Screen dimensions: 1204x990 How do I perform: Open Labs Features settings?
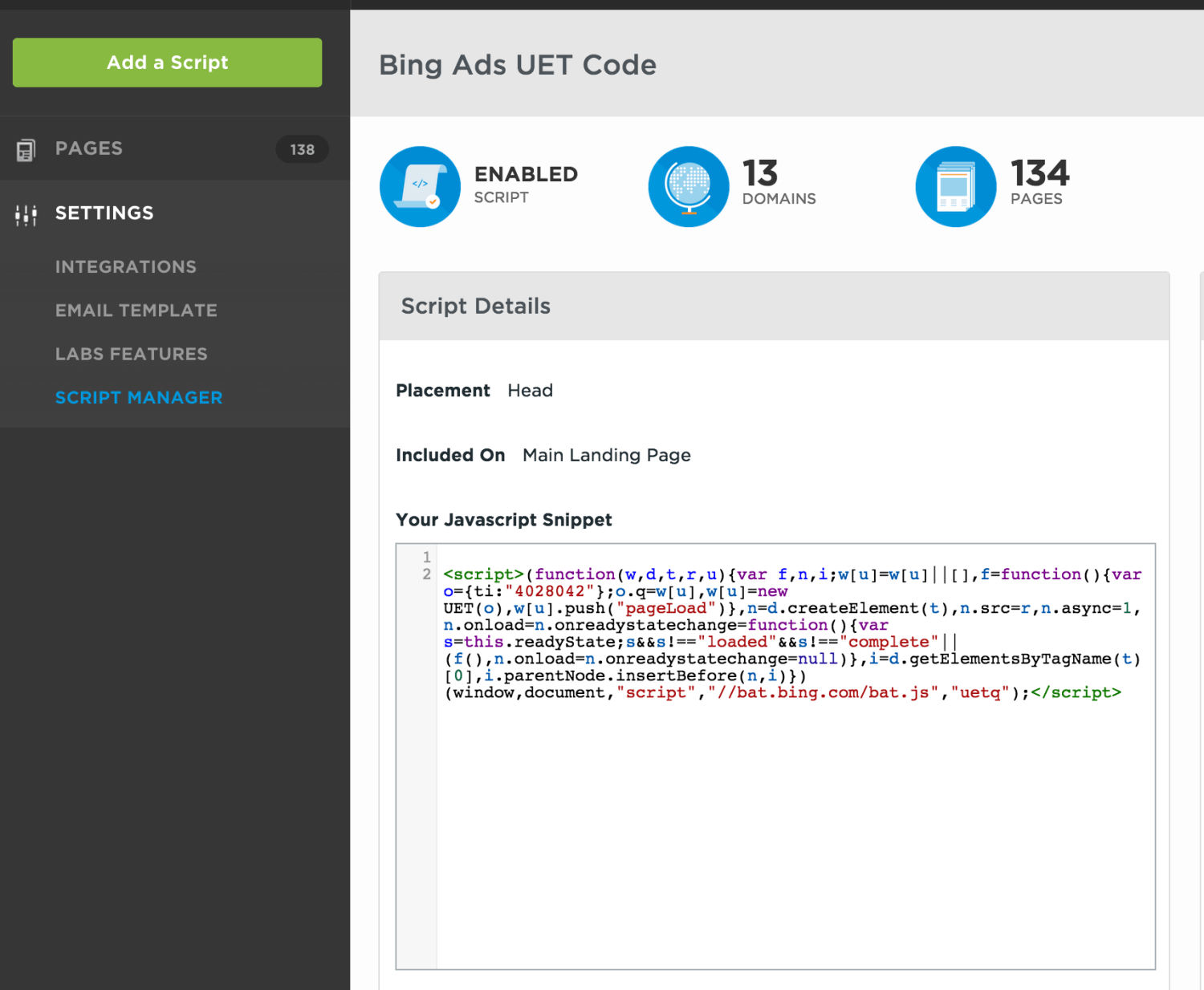[x=132, y=354]
